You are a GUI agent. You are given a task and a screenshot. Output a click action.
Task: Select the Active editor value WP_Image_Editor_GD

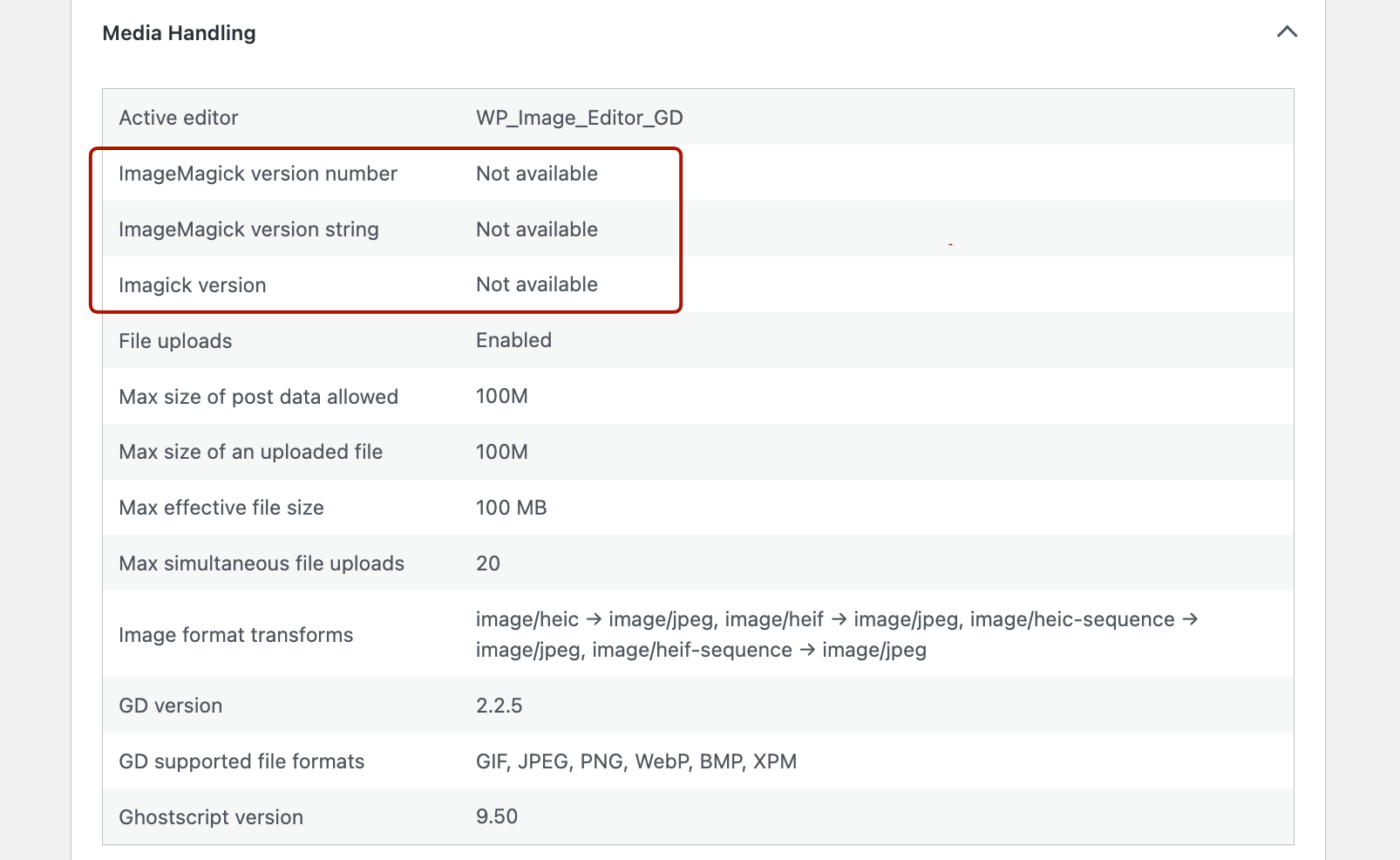point(578,118)
